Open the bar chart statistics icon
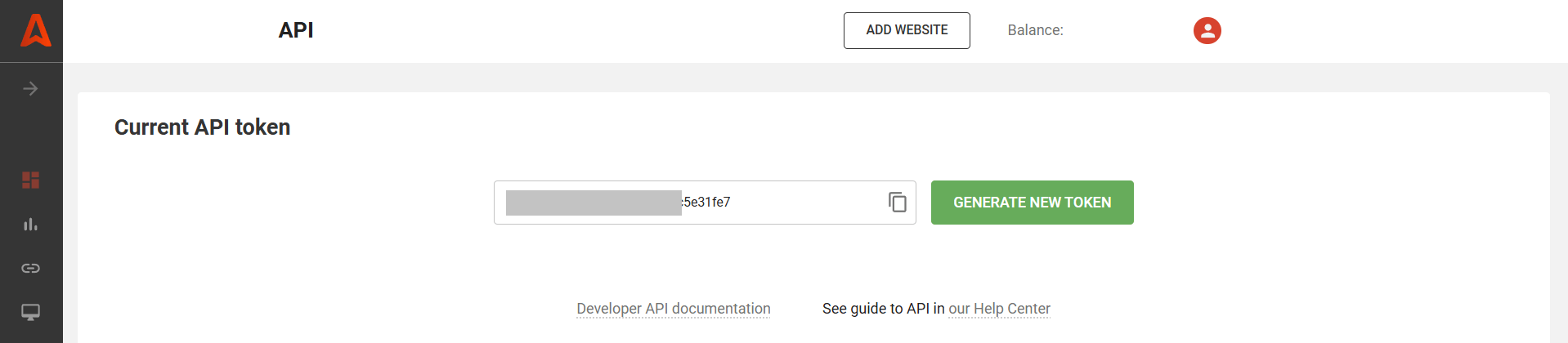 [30, 224]
